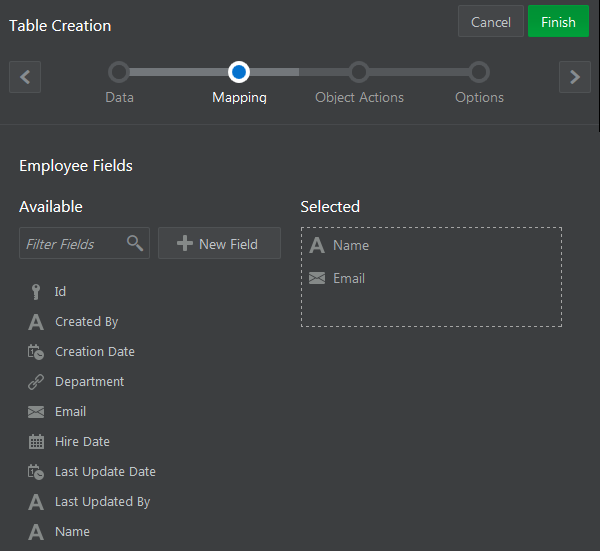
Task: Click the Cancel button
Action: click(491, 21)
